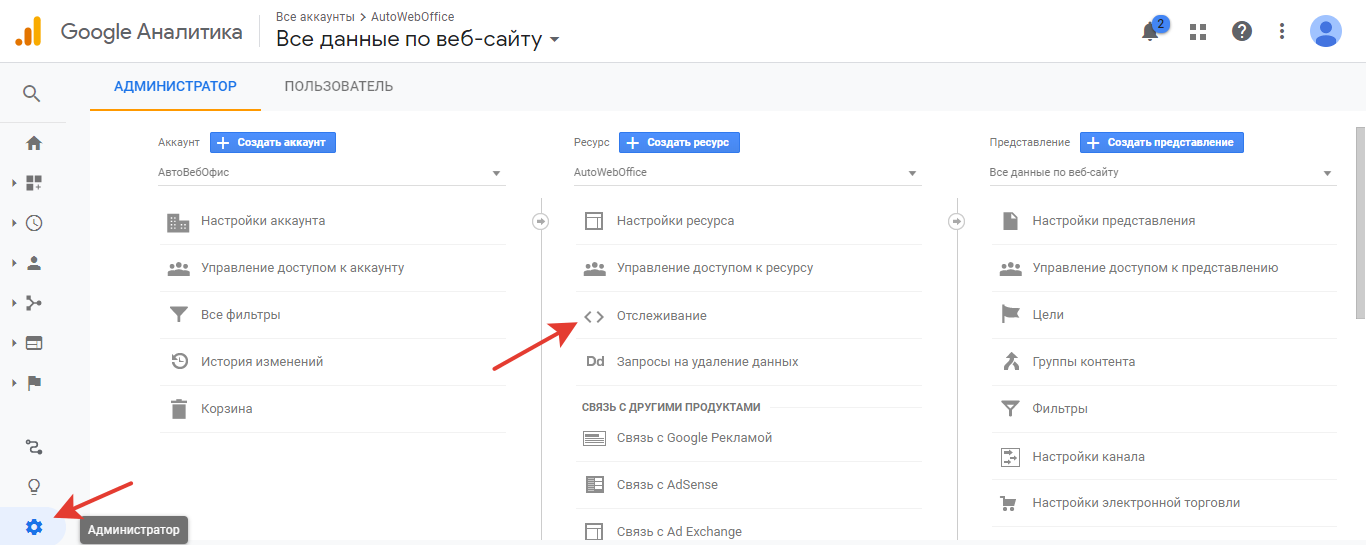Go to Home icon in sidebar
This screenshot has height=545, width=1366.
coord(34,143)
